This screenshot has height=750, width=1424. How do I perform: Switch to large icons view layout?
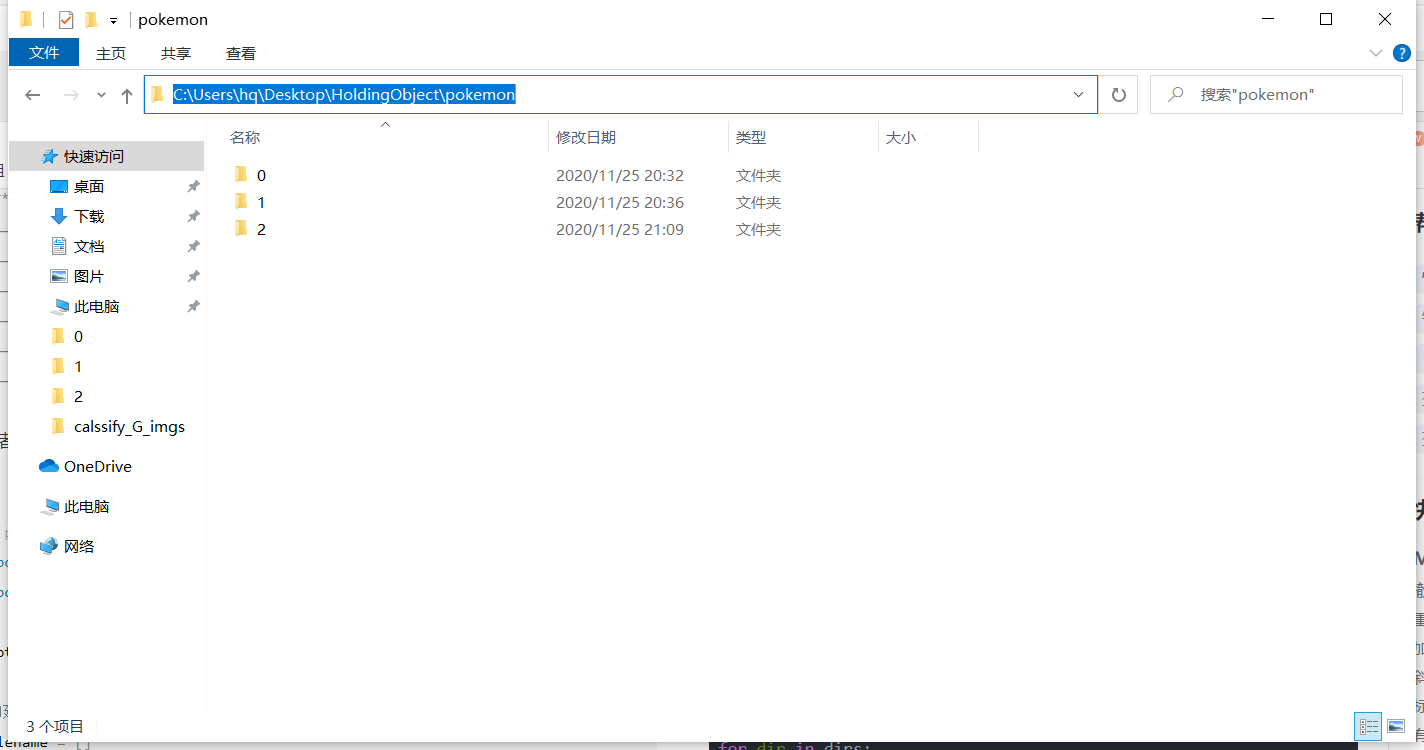pyautogui.click(x=1397, y=727)
